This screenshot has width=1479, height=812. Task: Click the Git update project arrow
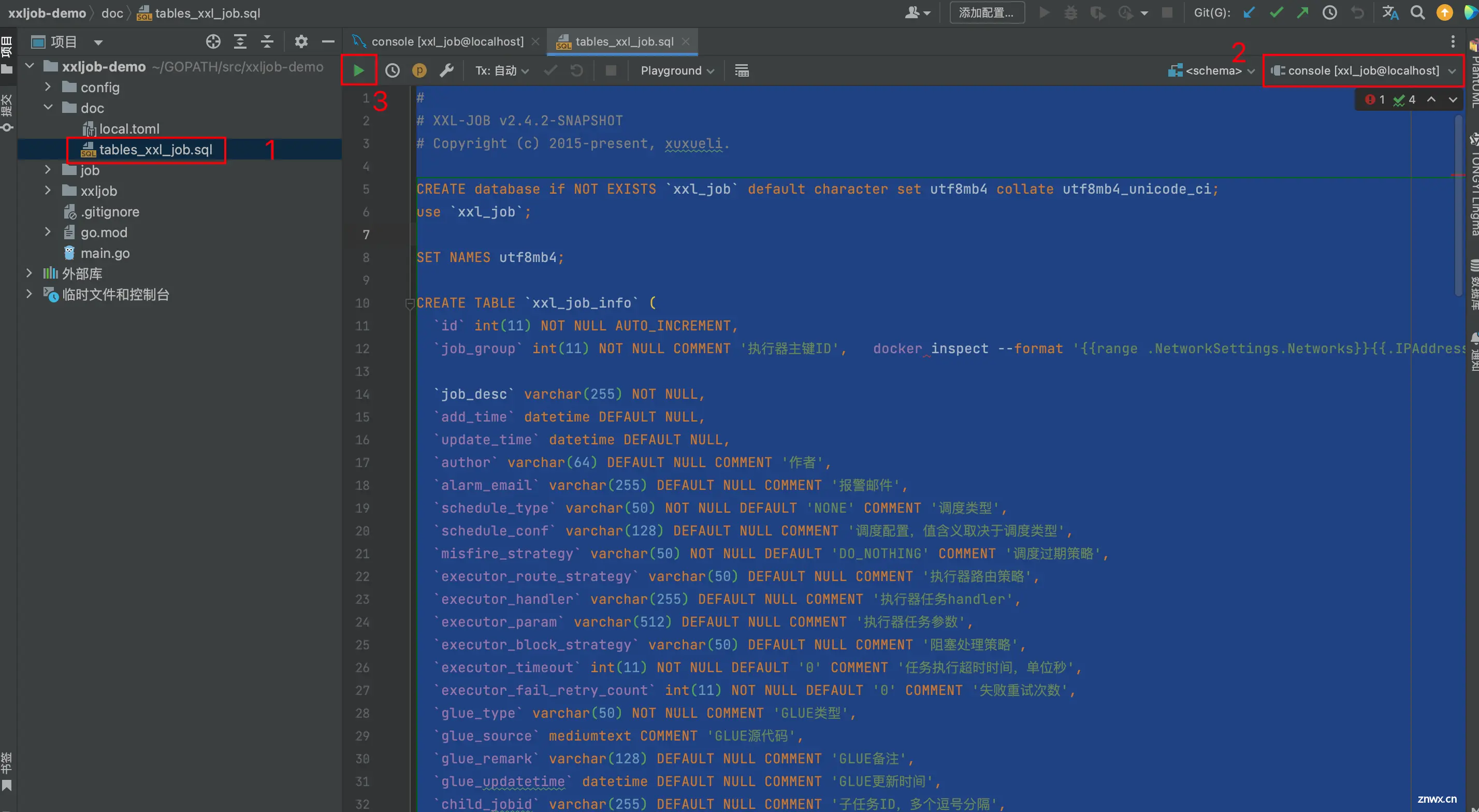click(x=1248, y=12)
